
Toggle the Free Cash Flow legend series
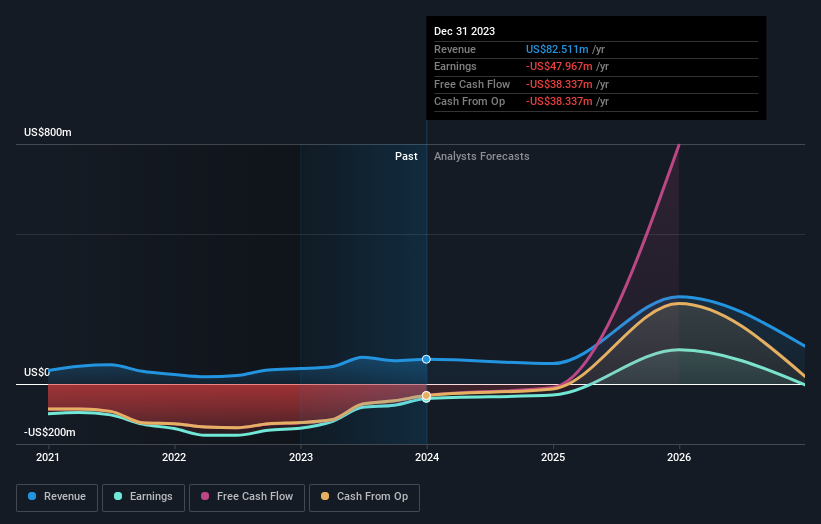[247, 497]
